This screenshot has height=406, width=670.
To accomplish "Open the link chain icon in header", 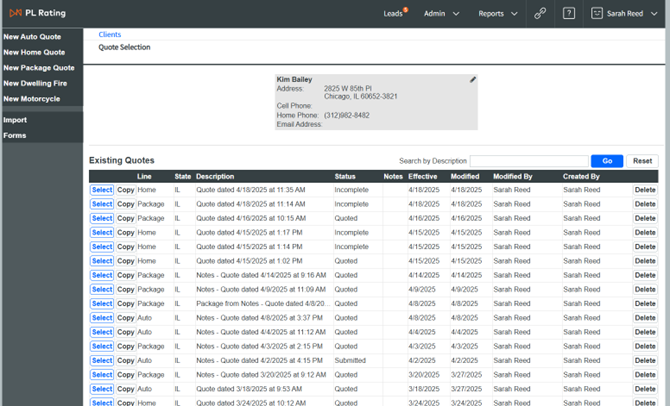I will tap(540, 13).
